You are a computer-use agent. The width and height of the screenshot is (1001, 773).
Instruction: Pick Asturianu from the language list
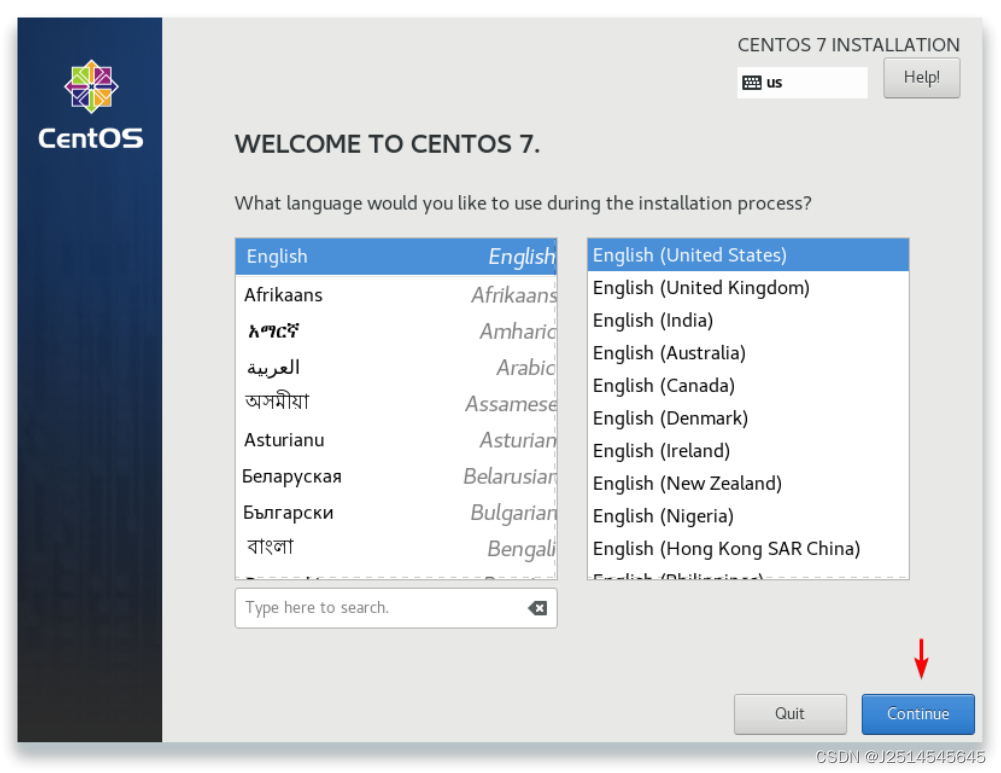click(x=396, y=440)
